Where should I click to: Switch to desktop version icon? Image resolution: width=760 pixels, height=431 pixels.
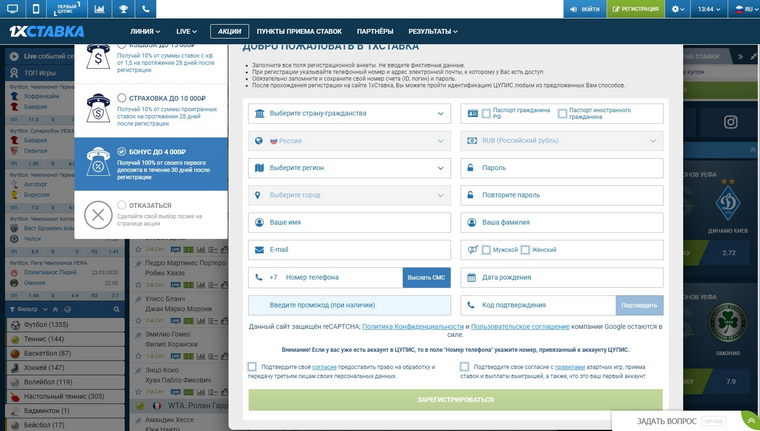12,9
